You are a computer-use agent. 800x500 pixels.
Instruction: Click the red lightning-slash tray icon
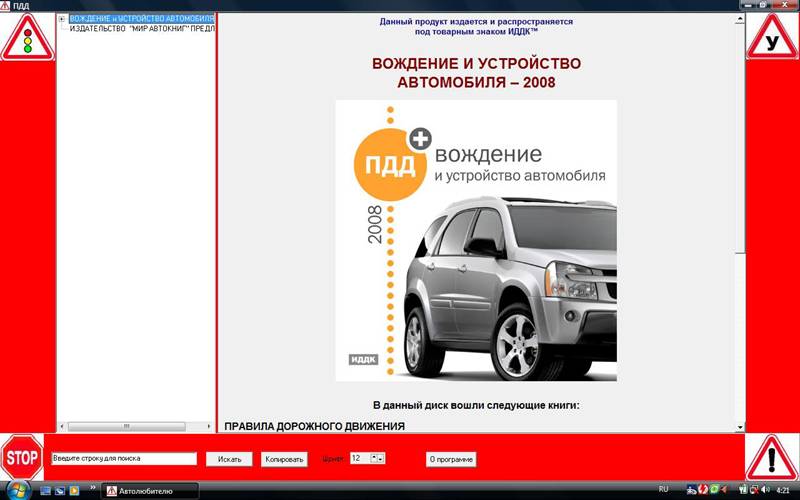pos(703,490)
